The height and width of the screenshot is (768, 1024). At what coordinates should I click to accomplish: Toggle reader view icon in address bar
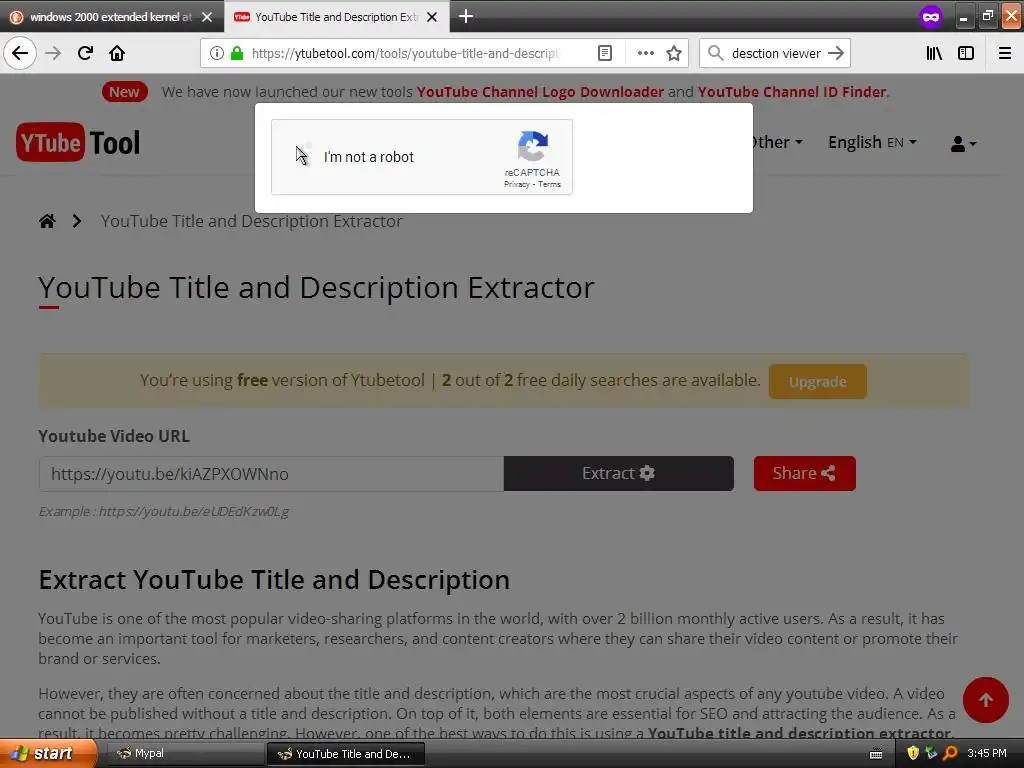[x=605, y=53]
